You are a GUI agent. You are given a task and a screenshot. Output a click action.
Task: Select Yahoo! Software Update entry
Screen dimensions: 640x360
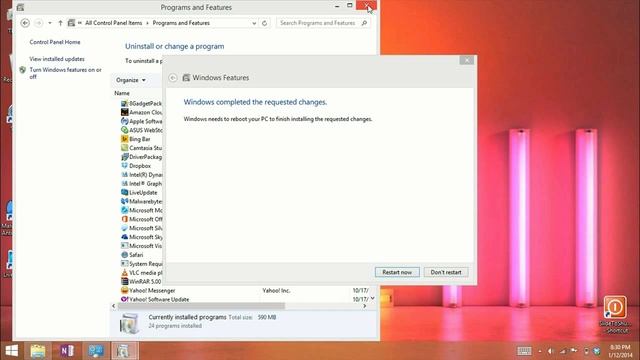click(x=155, y=300)
